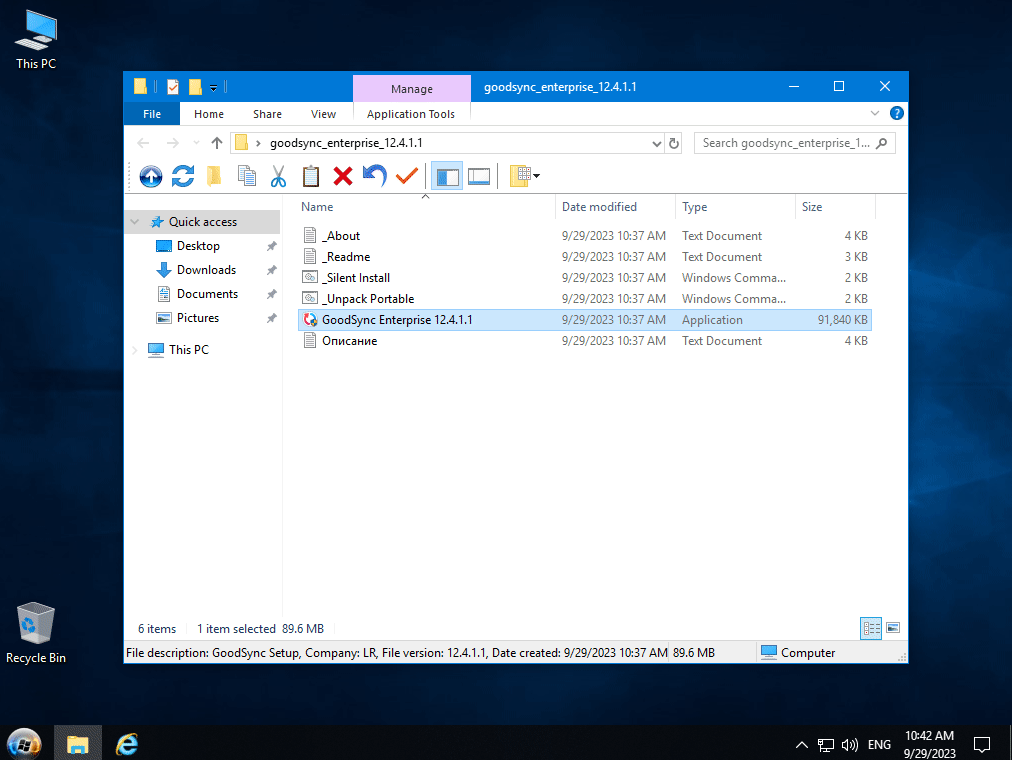1012x760 pixels.
Task: Open the Help question mark icon
Action: [896, 114]
